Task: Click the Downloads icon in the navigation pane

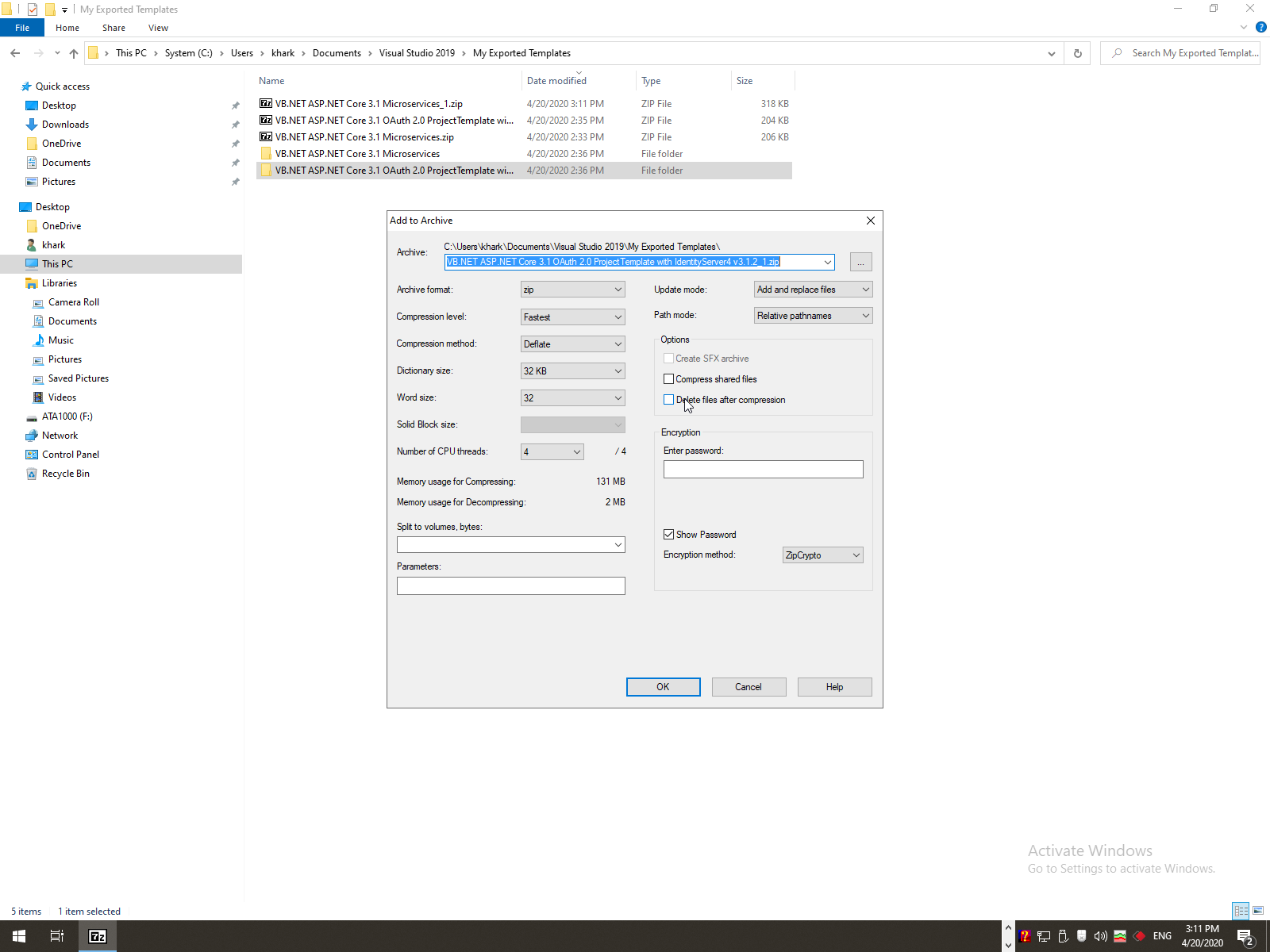Action: 32,125
